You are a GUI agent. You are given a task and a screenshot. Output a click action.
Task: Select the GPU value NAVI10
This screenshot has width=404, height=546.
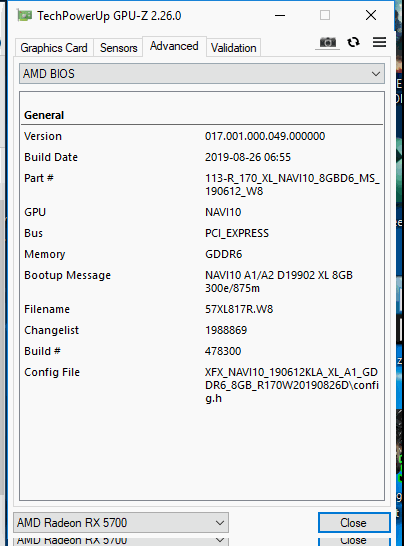pos(223,212)
